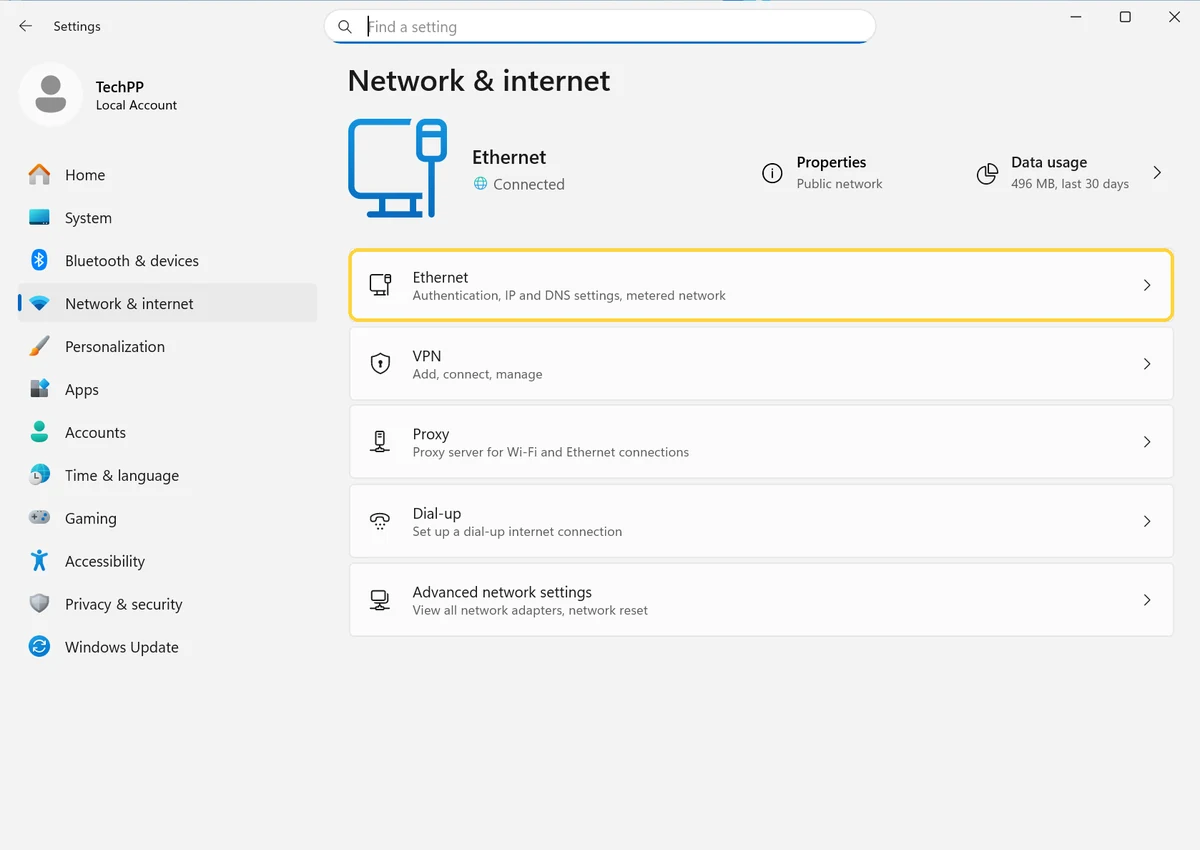Minimize the Settings window
This screenshot has width=1200, height=850.
point(1076,17)
